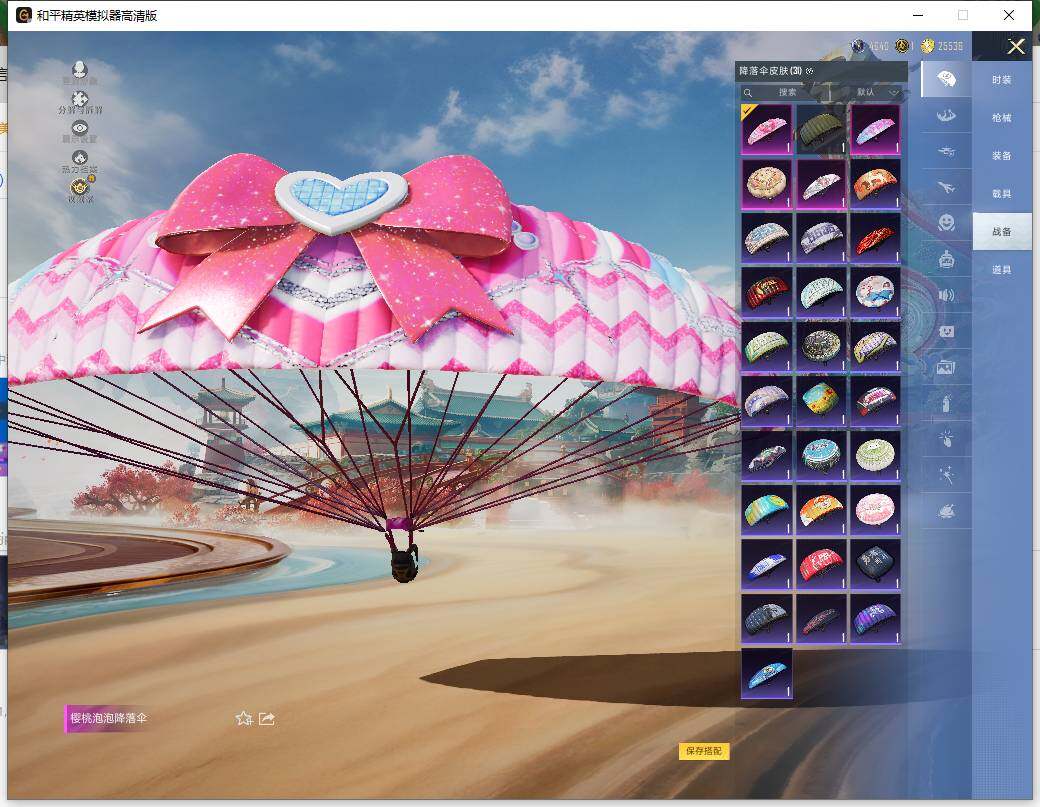Select the red parachute with white characters
This screenshot has height=807, width=1040.
pos(821,564)
